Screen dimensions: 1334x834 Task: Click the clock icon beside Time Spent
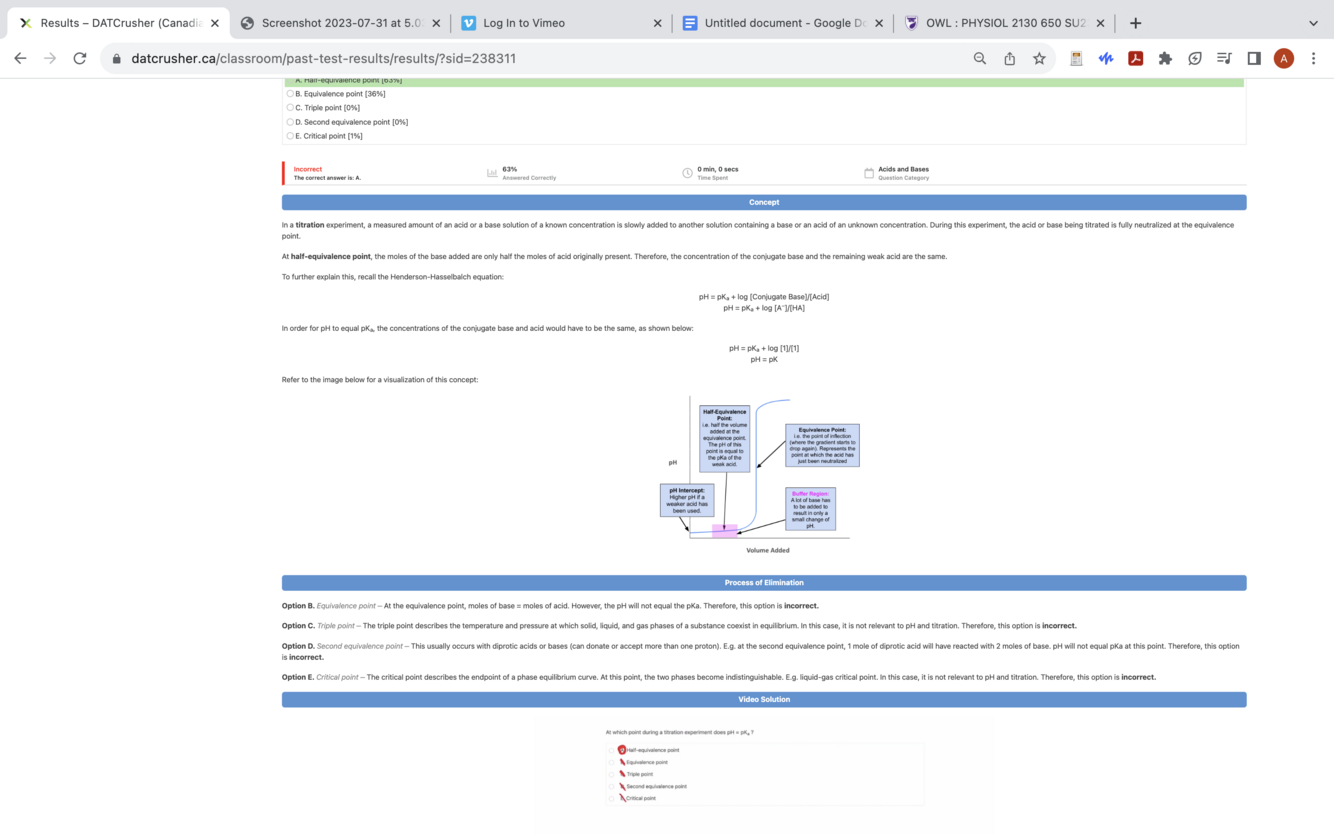click(687, 173)
